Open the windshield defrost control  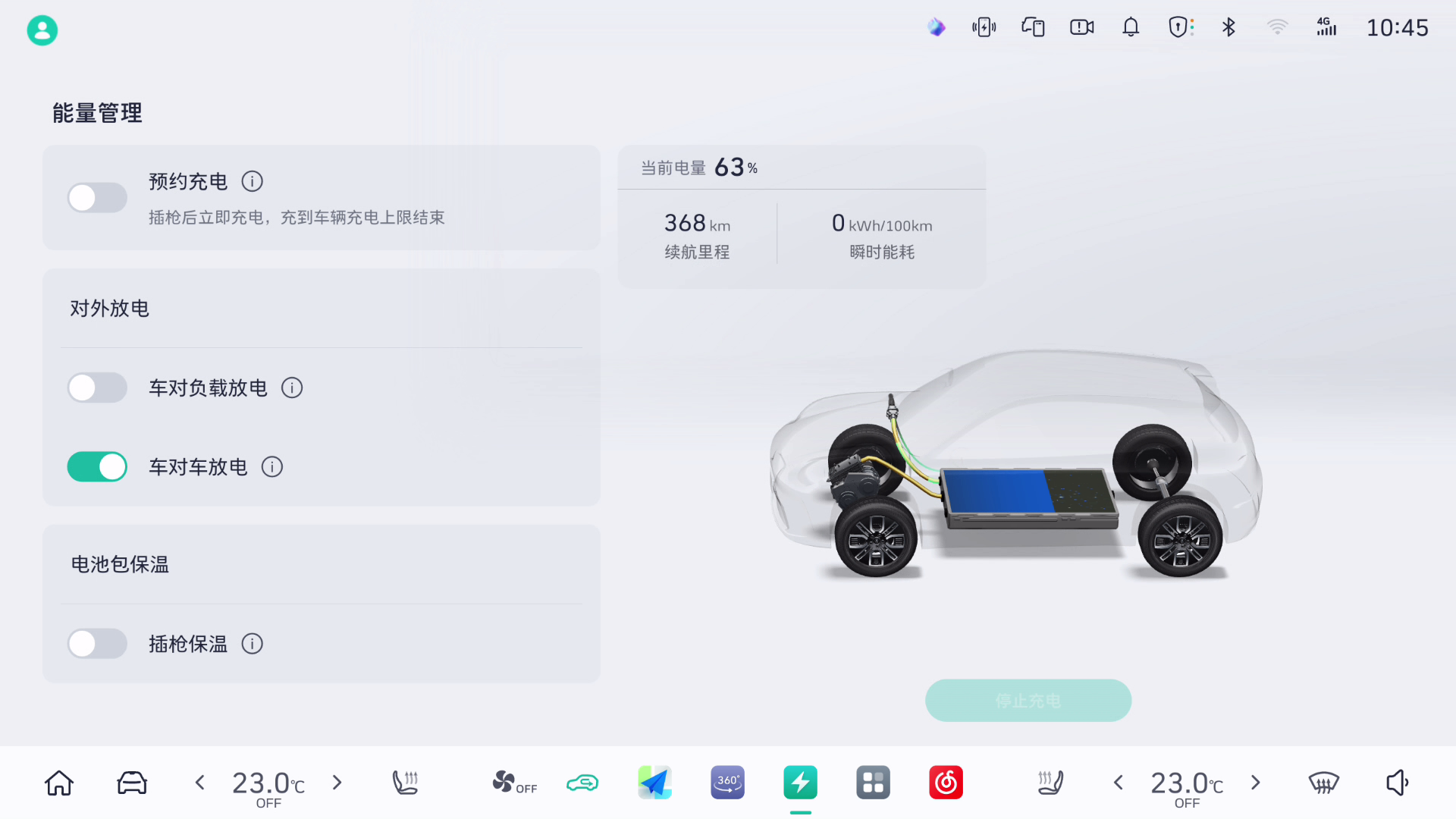point(1324,782)
